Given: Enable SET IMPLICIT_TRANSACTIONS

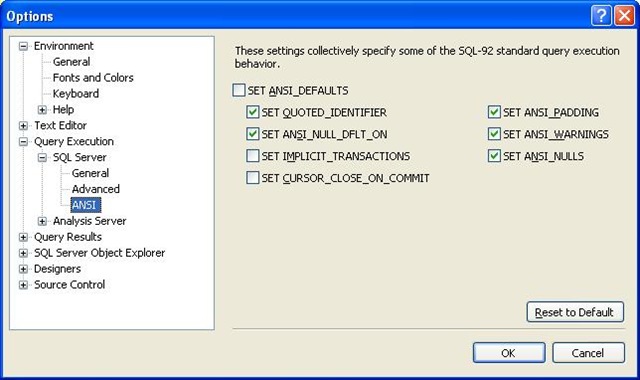Looking at the screenshot, I should (x=253, y=156).
